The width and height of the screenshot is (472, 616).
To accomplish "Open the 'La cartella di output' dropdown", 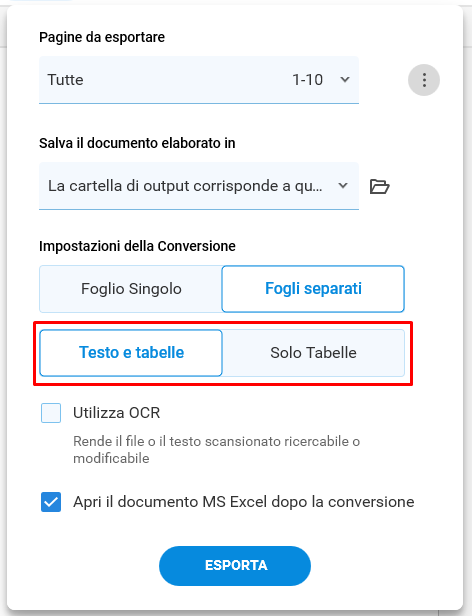I will (x=199, y=186).
